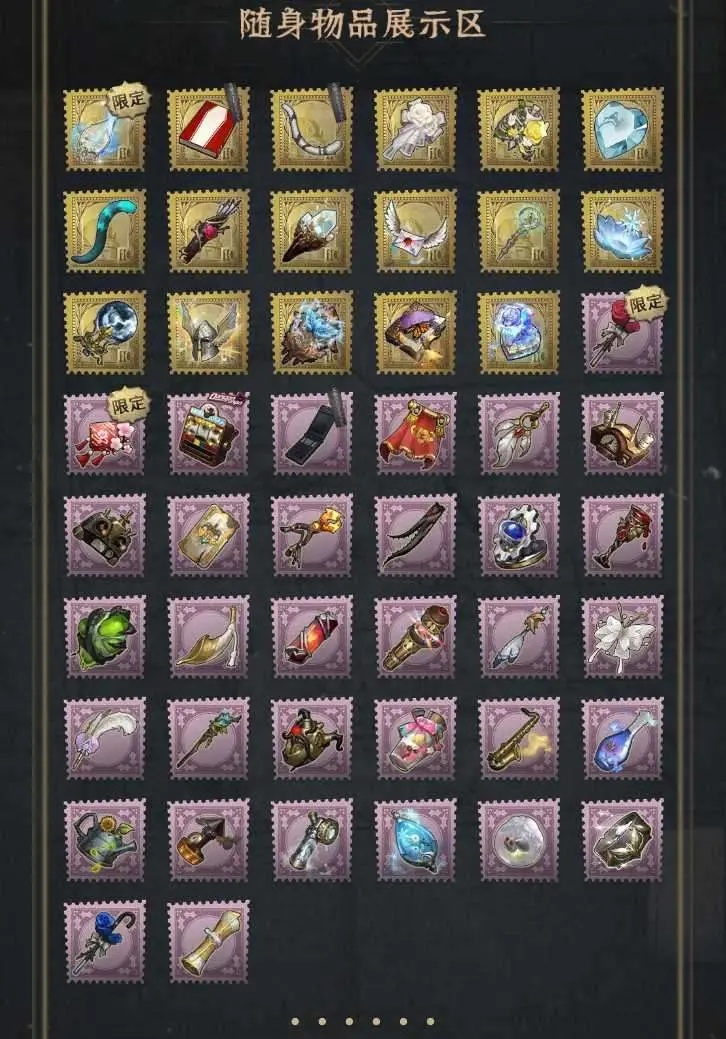Choose the blue potion flask stamp
This screenshot has width=726, height=1039.
click(x=622, y=739)
